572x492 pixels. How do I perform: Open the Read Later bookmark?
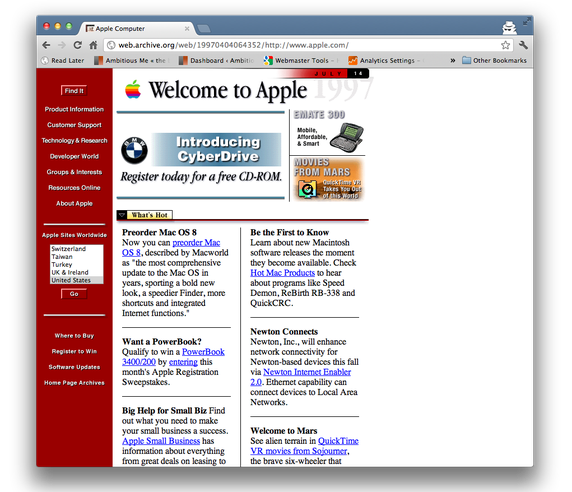(x=63, y=61)
